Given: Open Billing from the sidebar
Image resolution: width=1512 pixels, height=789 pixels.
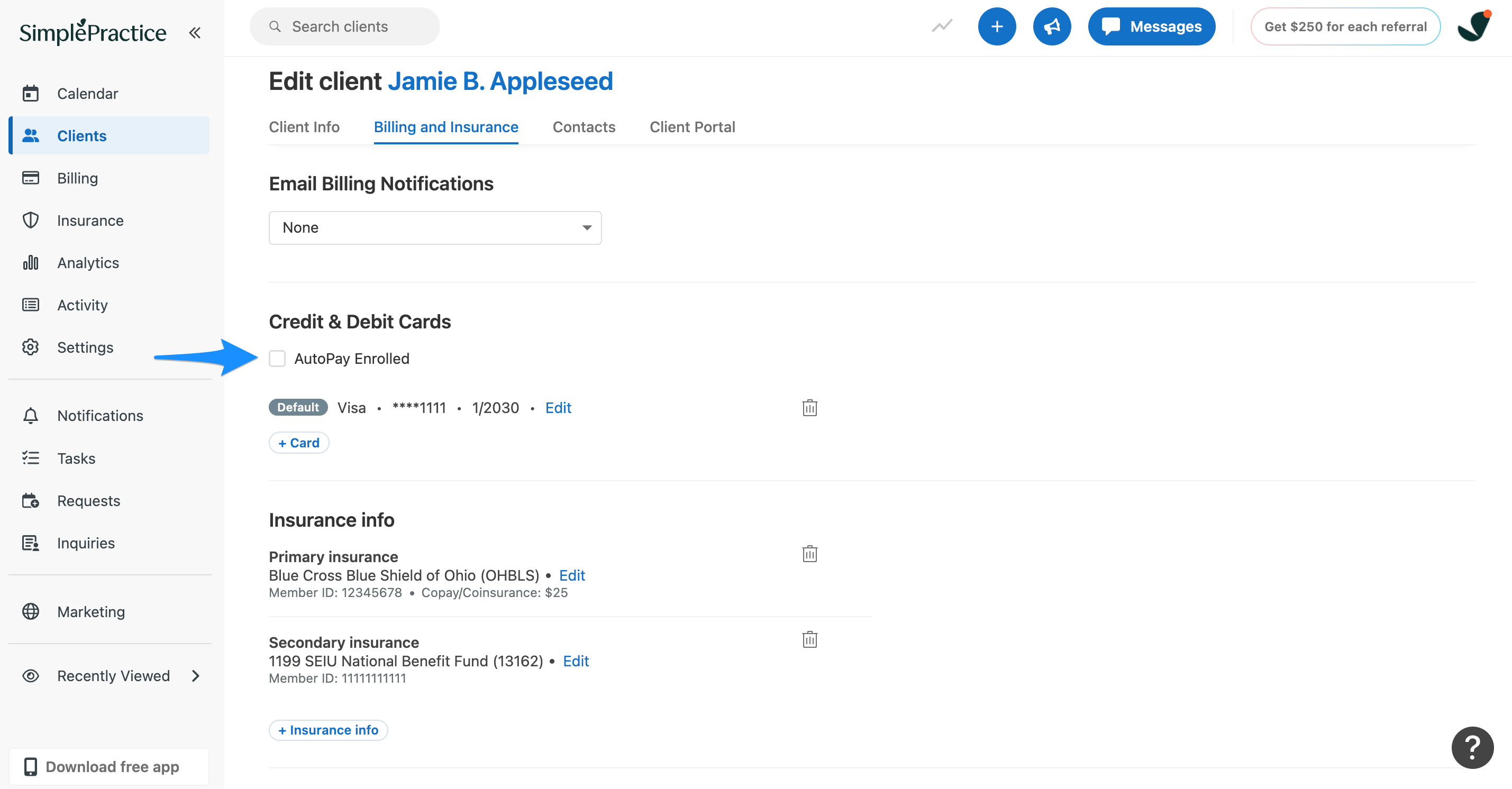Looking at the screenshot, I should [x=109, y=178].
